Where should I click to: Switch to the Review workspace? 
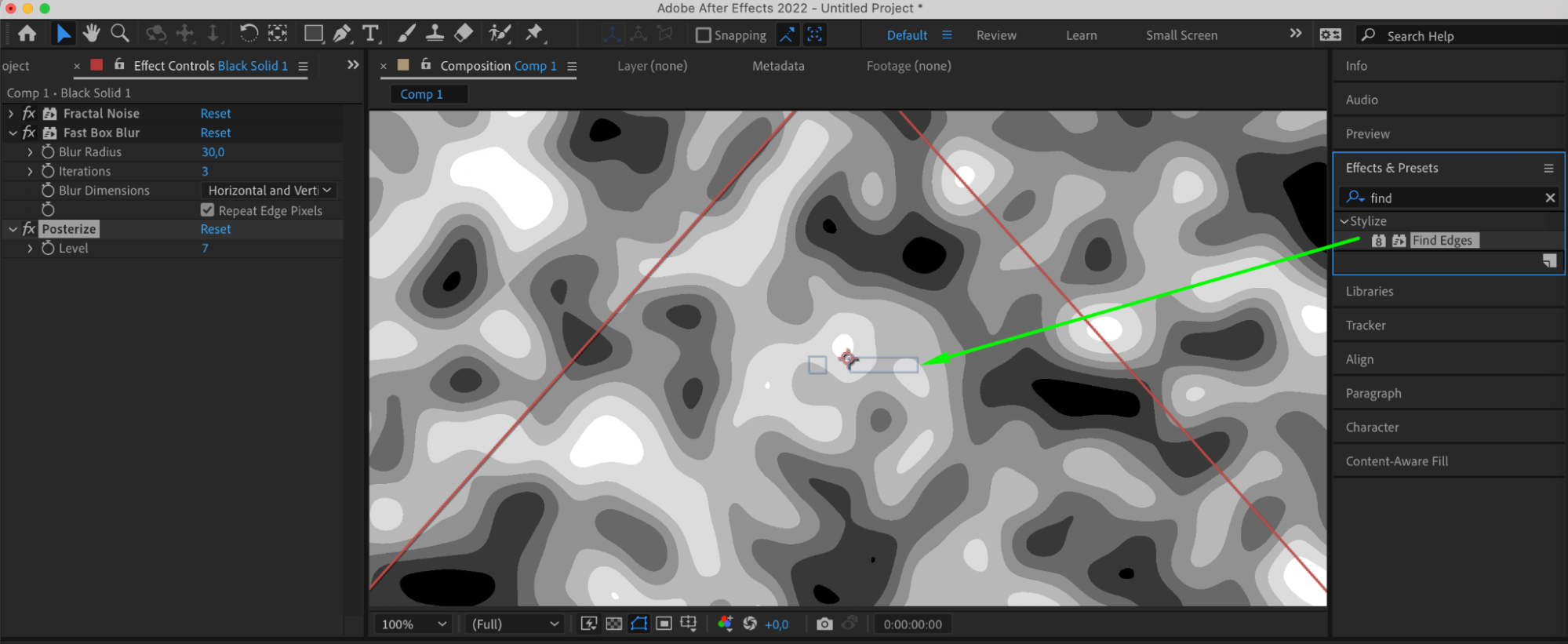click(x=996, y=35)
